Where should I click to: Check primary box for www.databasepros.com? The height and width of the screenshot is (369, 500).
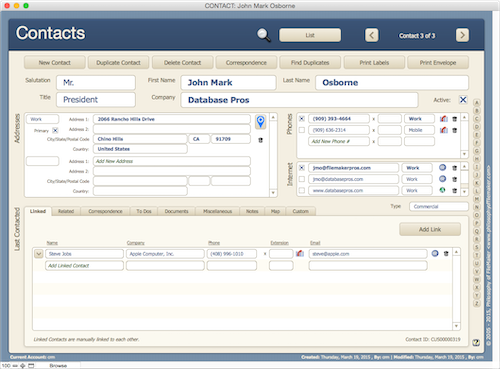click(302, 190)
